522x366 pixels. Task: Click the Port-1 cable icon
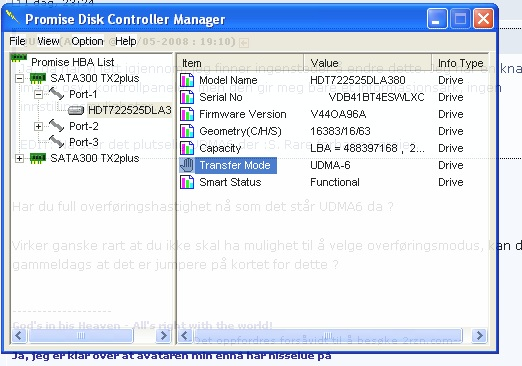pyautogui.click(x=56, y=94)
